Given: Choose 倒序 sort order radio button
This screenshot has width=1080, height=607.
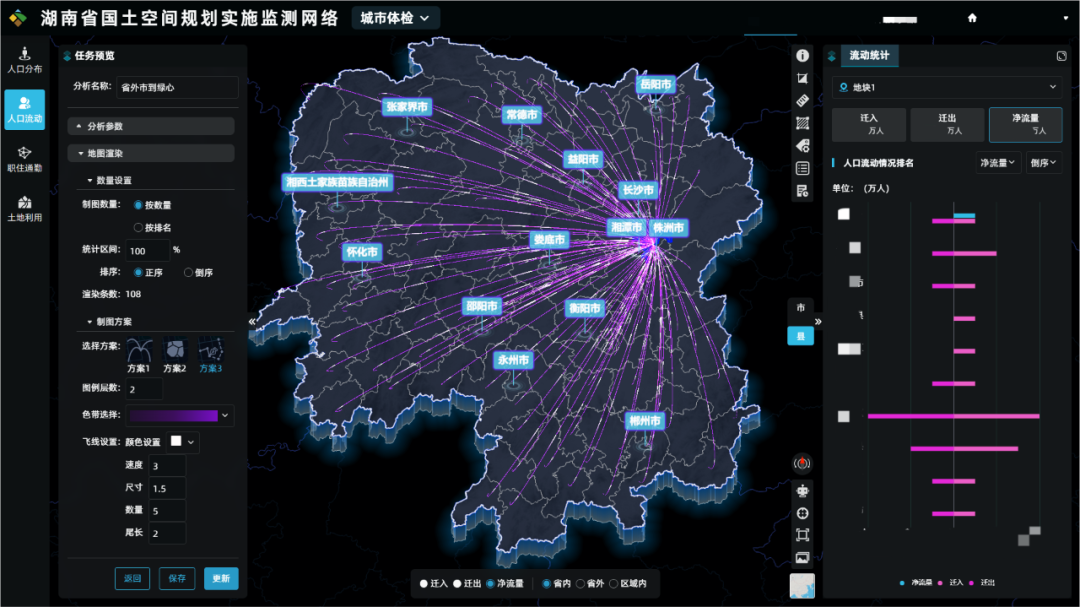Looking at the screenshot, I should 188,272.
